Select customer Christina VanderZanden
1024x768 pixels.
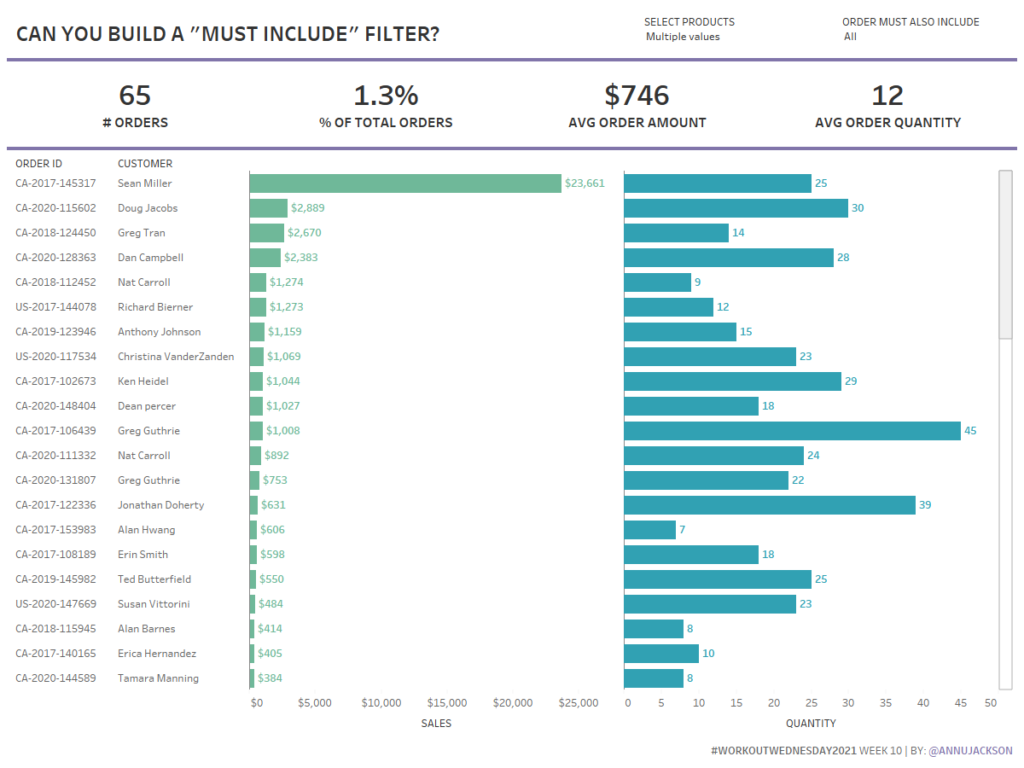175,356
